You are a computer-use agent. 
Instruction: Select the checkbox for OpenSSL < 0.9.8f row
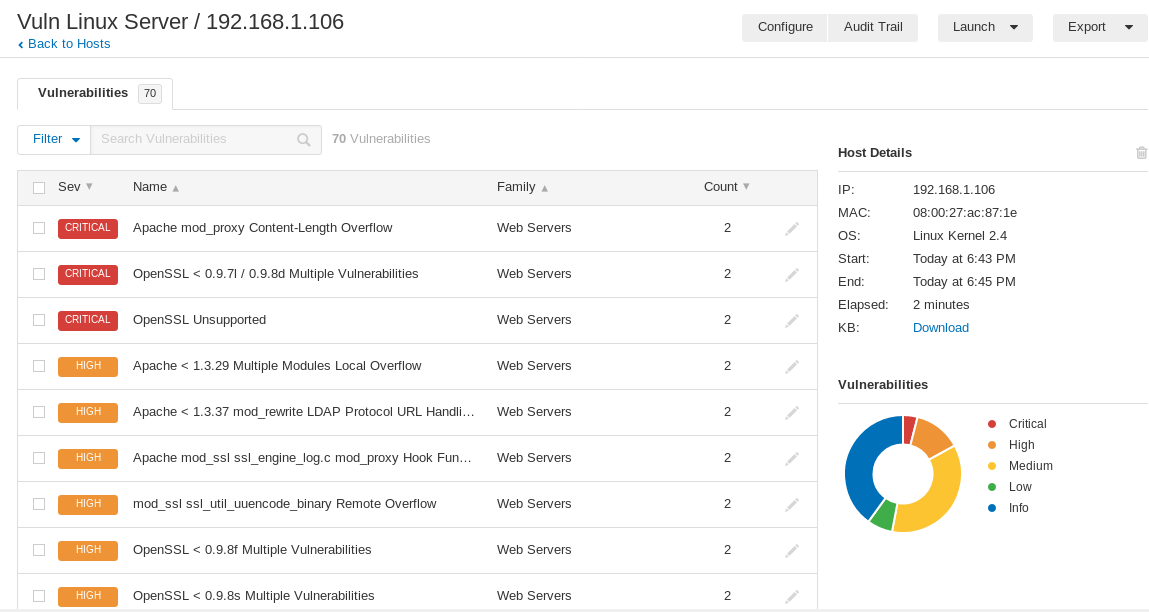[39, 550]
